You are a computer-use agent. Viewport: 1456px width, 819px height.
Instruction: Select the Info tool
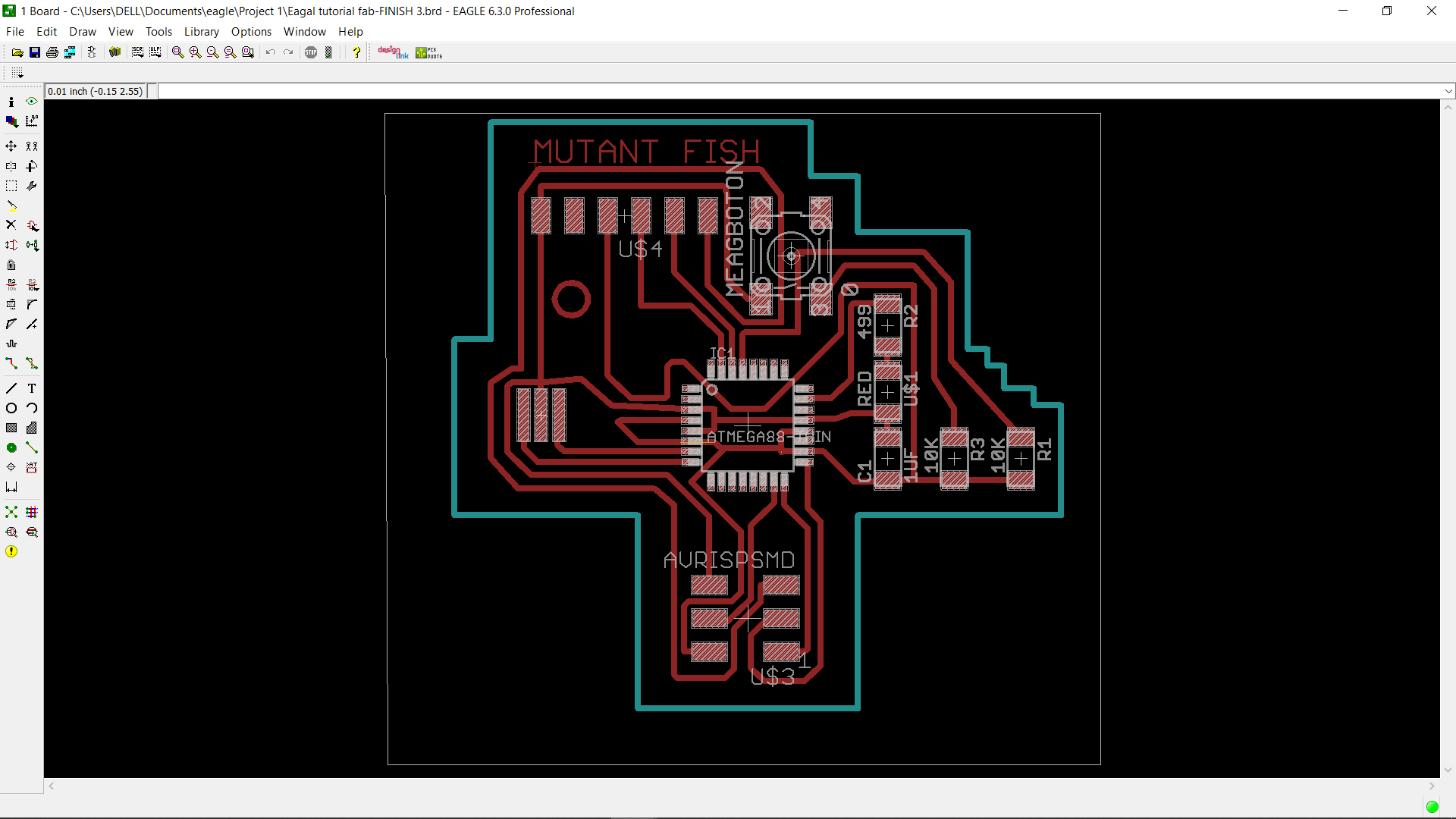coord(11,101)
